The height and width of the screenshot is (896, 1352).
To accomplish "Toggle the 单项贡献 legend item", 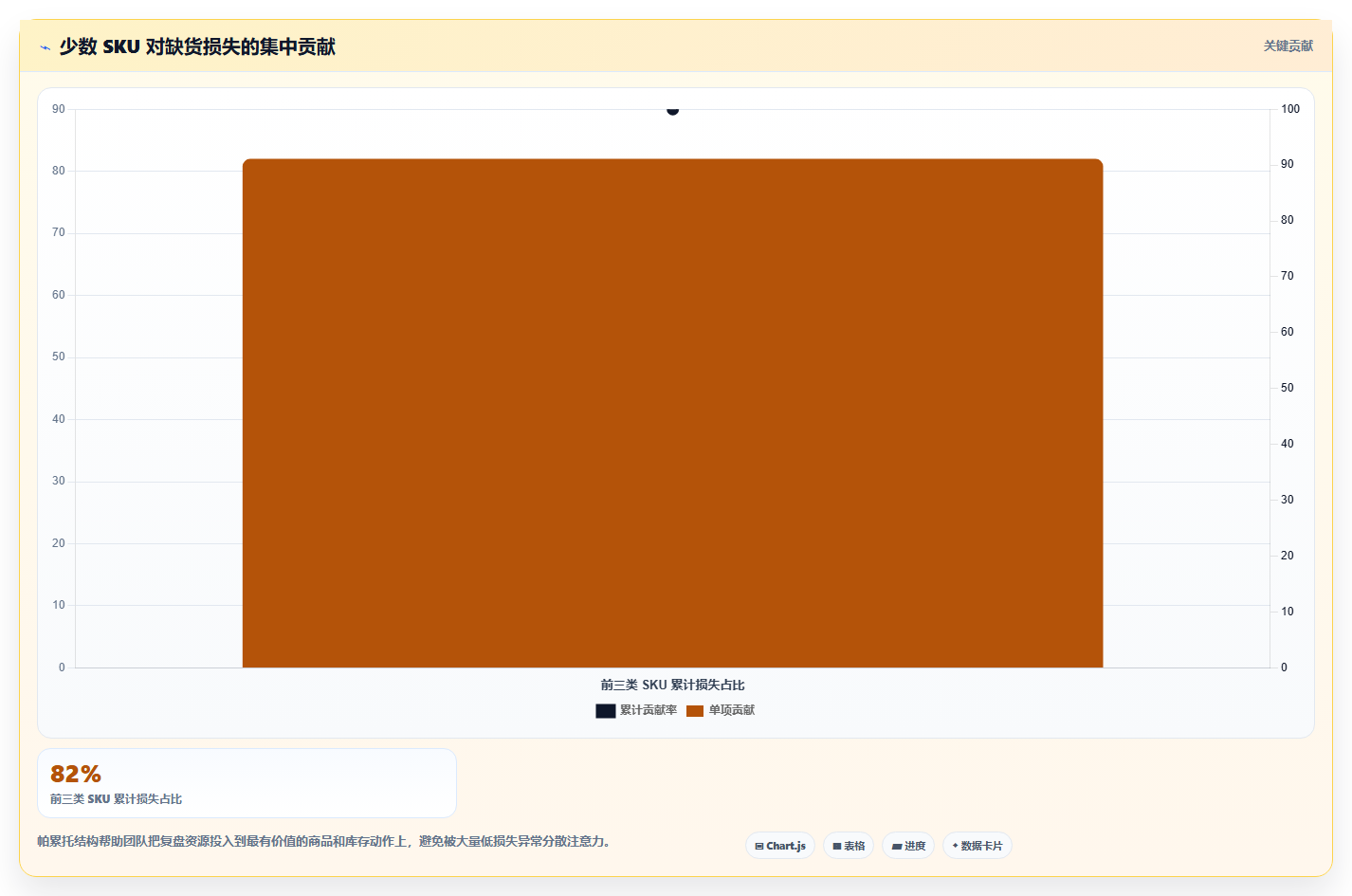I will (721, 710).
